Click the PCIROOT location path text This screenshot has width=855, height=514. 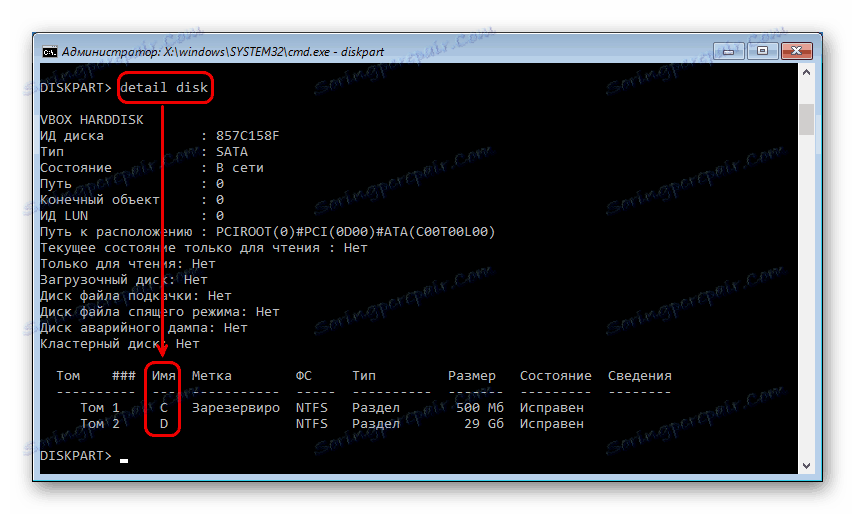tap(356, 232)
